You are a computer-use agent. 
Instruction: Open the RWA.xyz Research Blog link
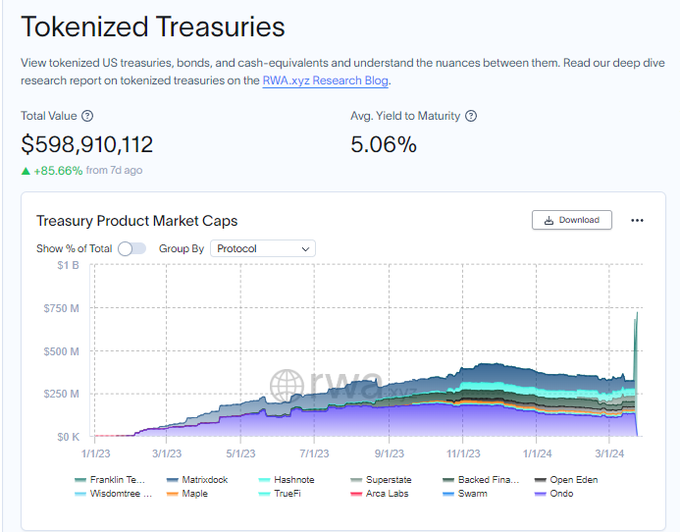pos(325,81)
